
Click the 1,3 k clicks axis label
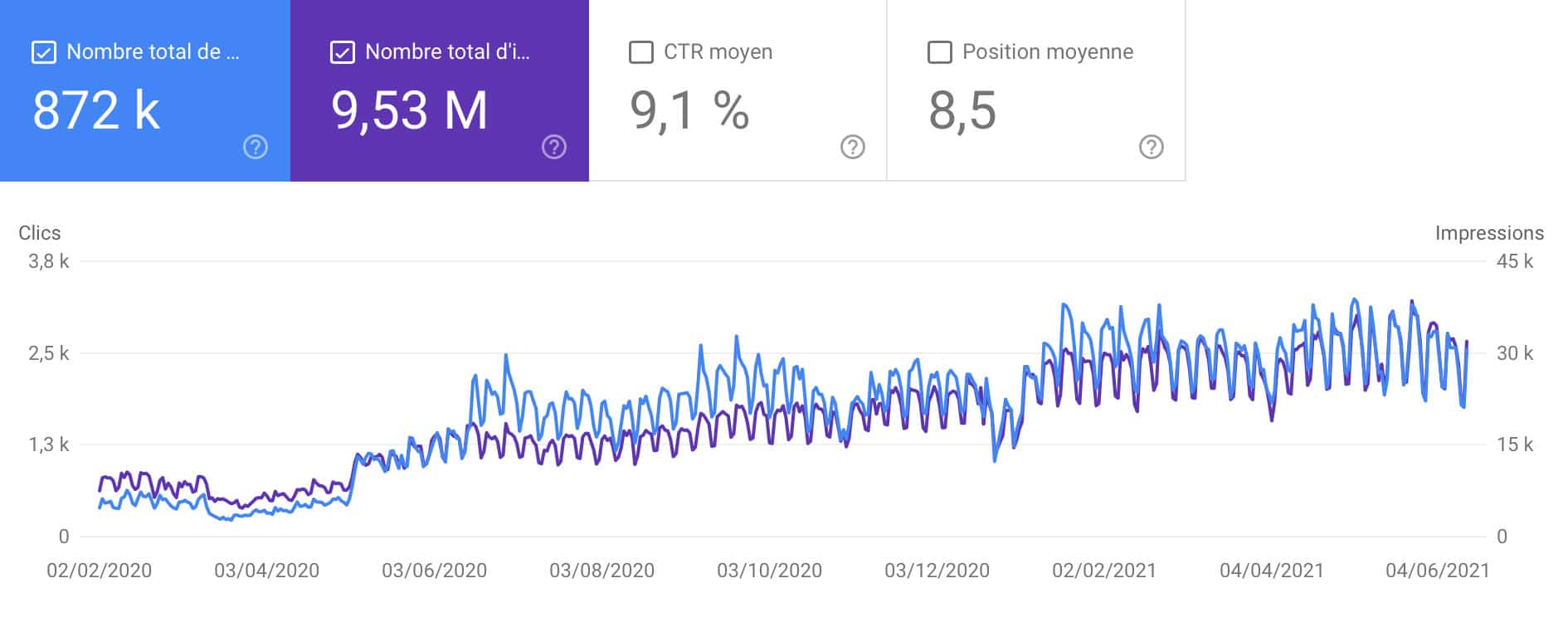pos(49,445)
